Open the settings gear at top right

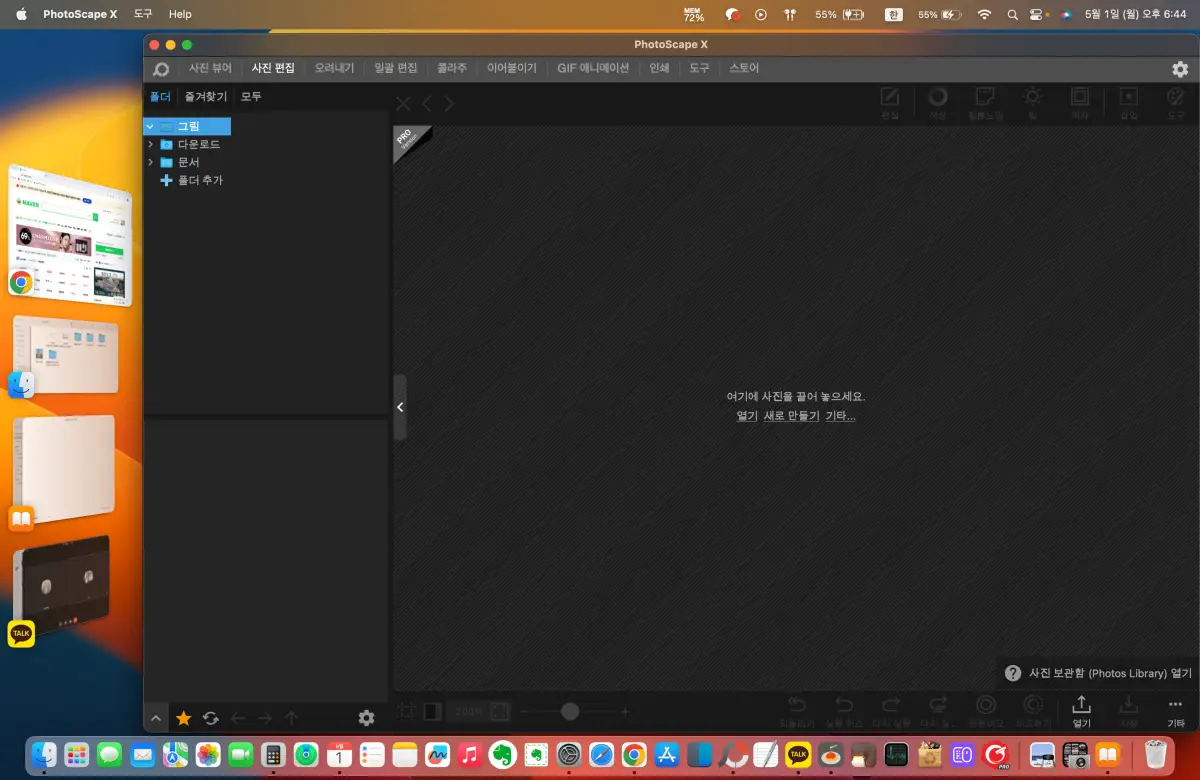[1180, 69]
